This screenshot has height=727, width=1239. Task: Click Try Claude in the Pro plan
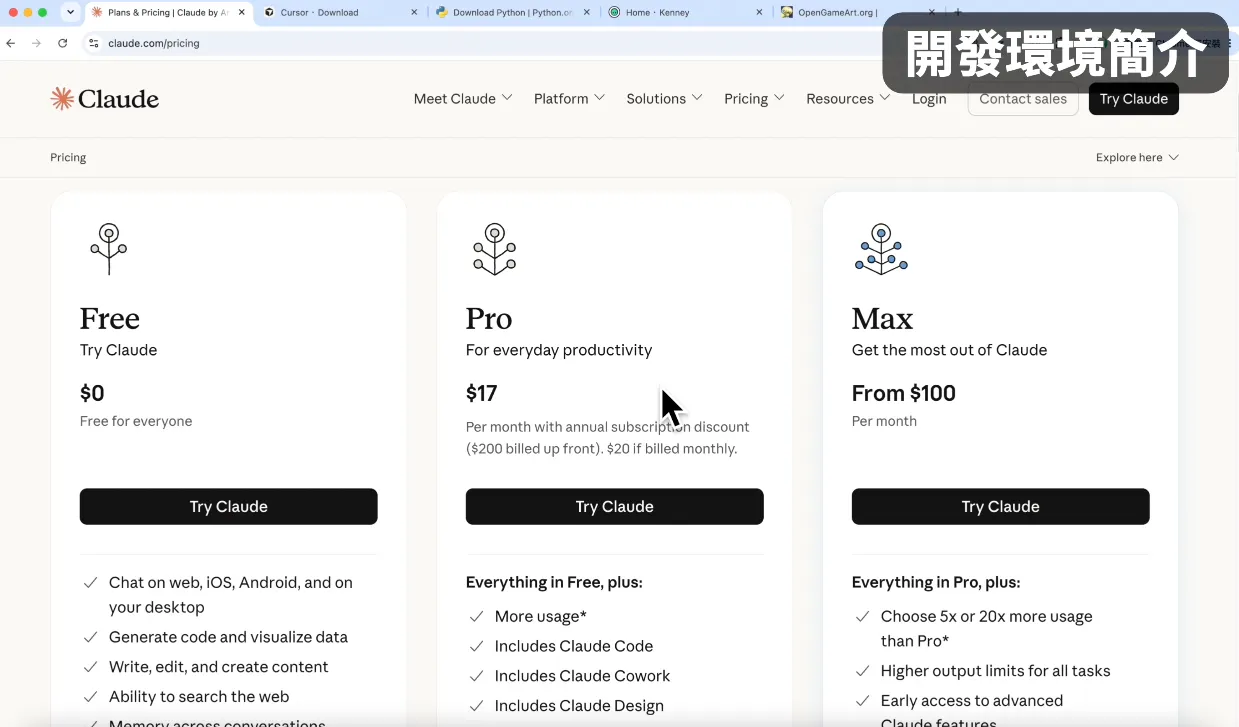point(614,506)
